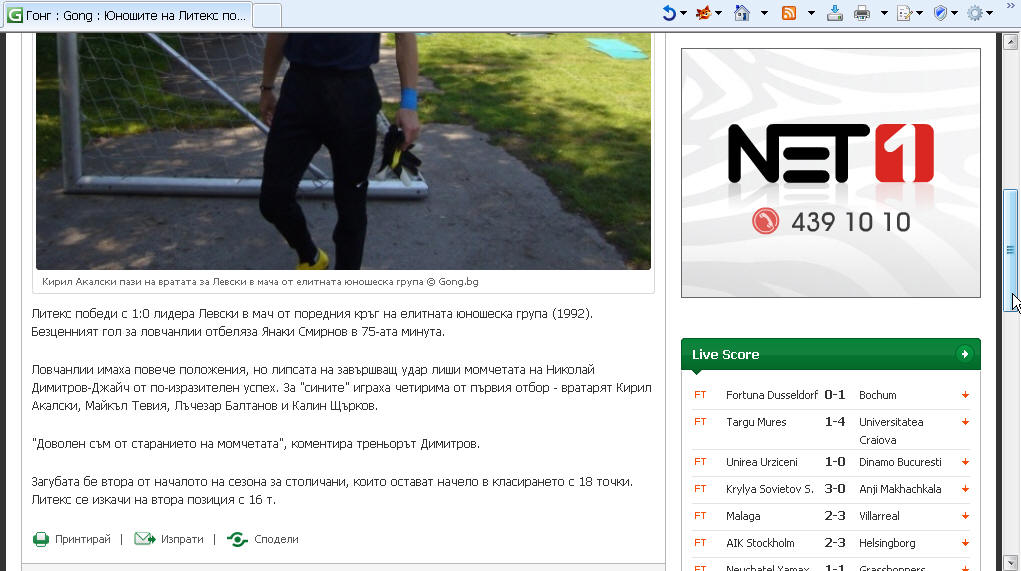This screenshot has height=571, width=1021.
Task: Click Villarreal team name
Action: coord(879,516)
